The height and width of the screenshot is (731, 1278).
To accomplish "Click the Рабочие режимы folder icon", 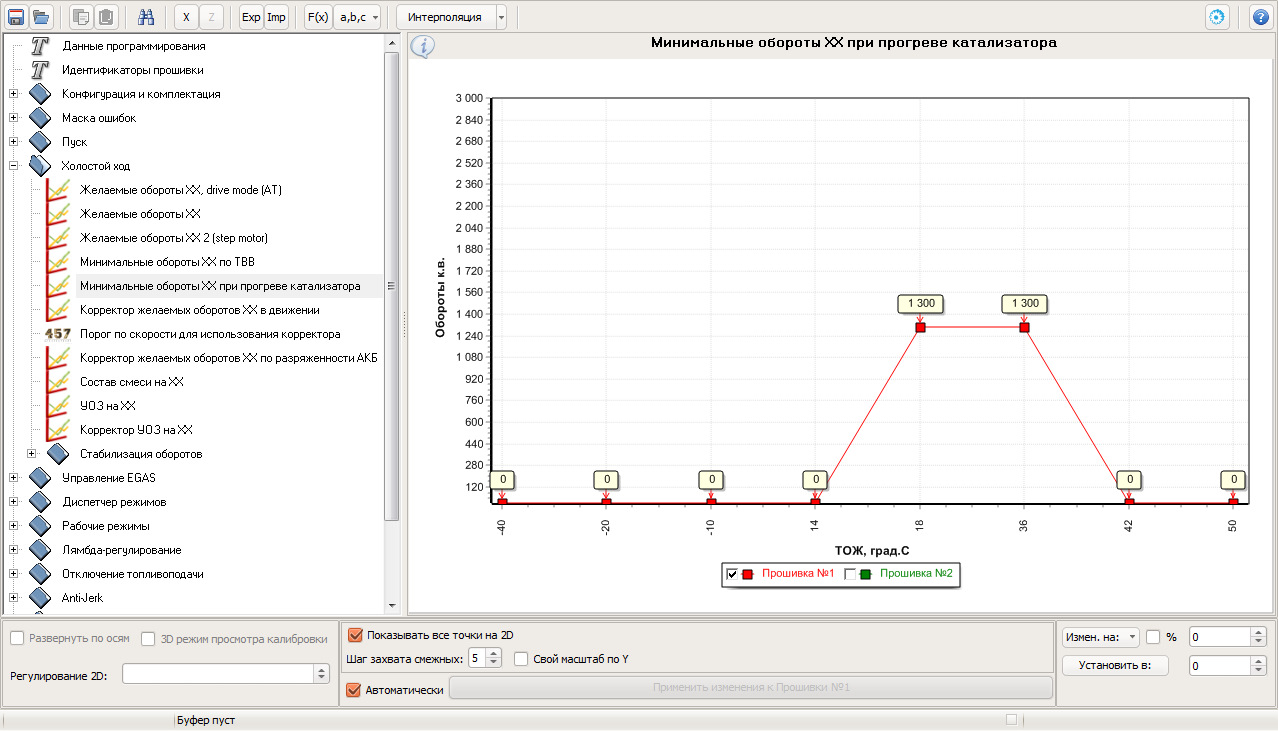I will point(40,526).
